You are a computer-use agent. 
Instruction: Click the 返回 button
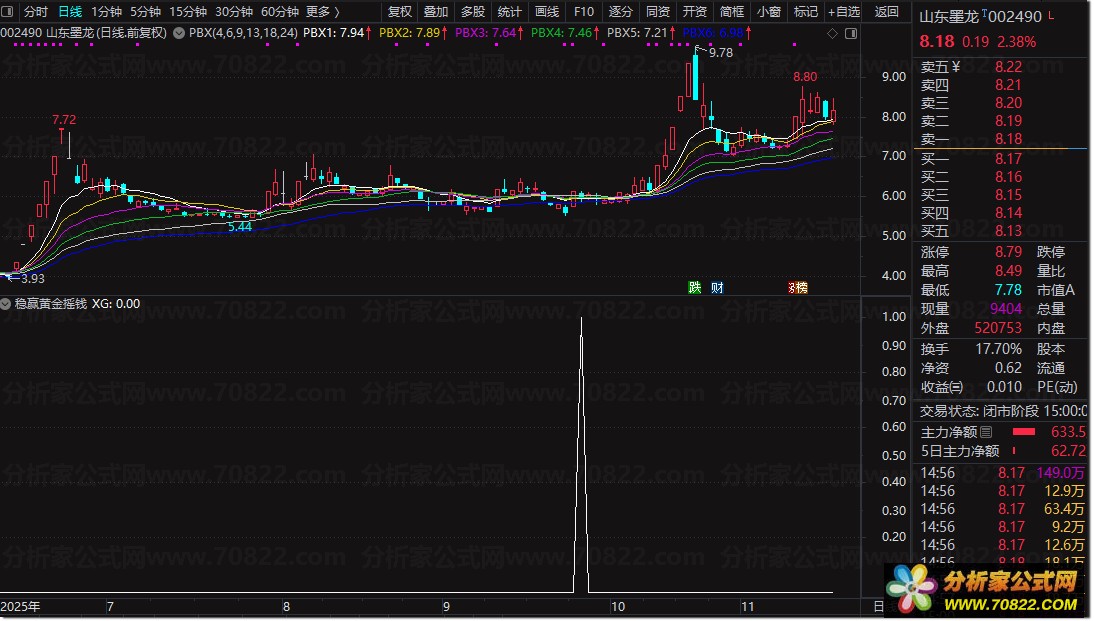point(886,12)
